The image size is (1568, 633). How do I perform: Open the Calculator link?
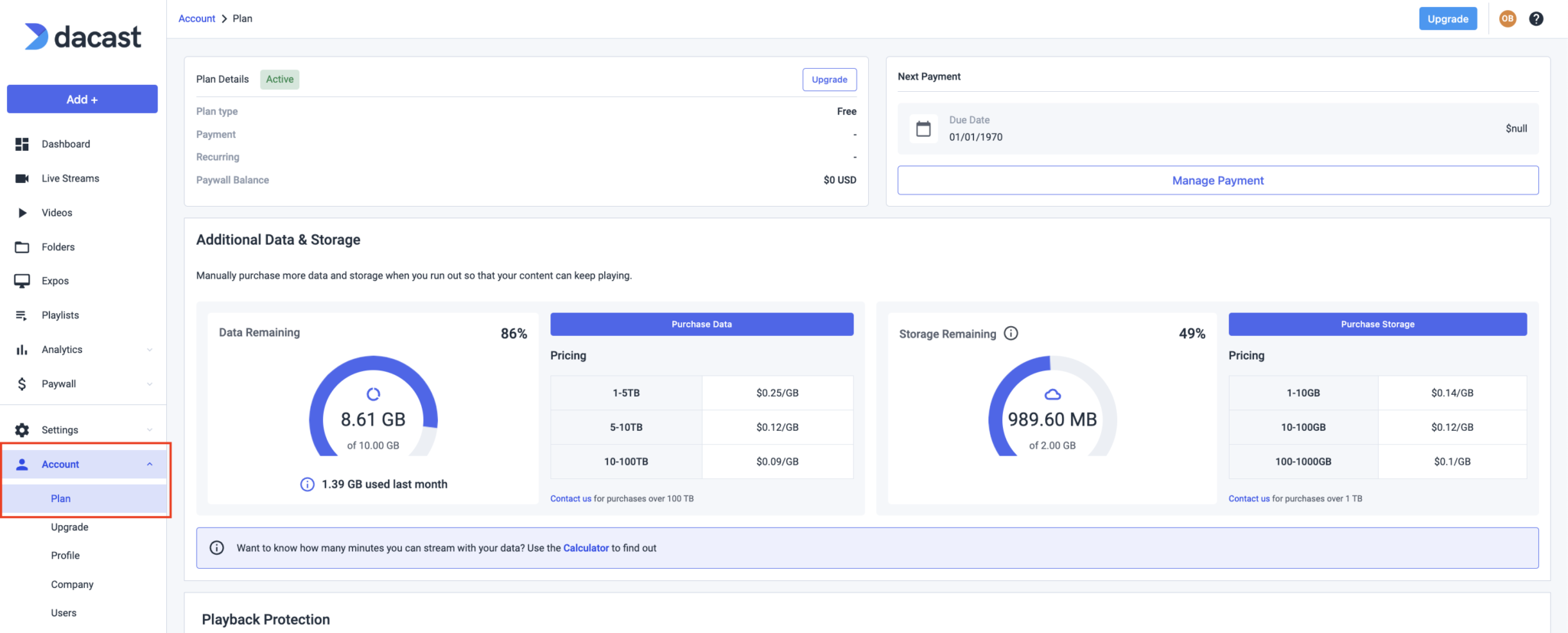586,548
